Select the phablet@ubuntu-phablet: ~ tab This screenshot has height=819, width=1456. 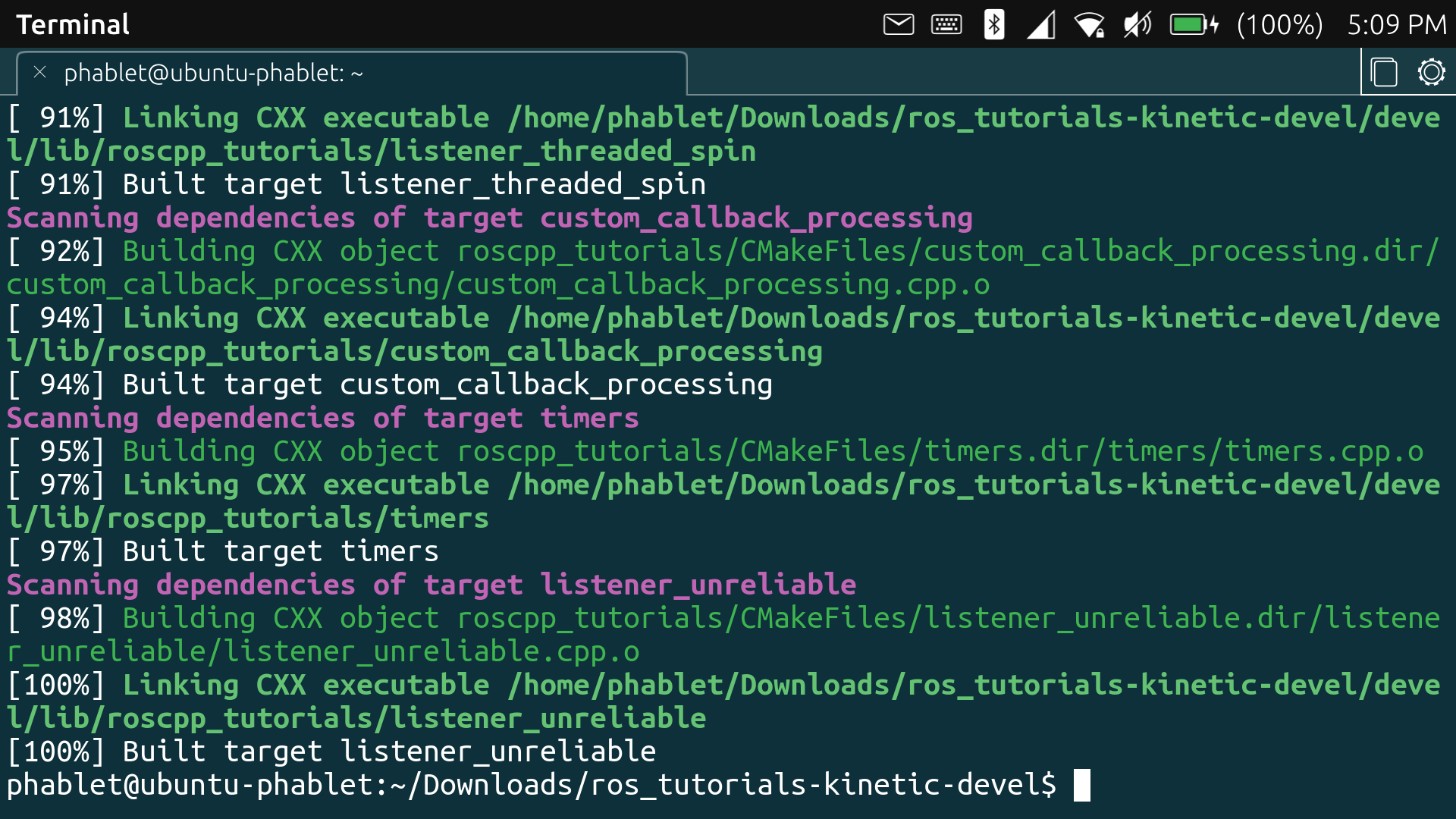pyautogui.click(x=212, y=73)
